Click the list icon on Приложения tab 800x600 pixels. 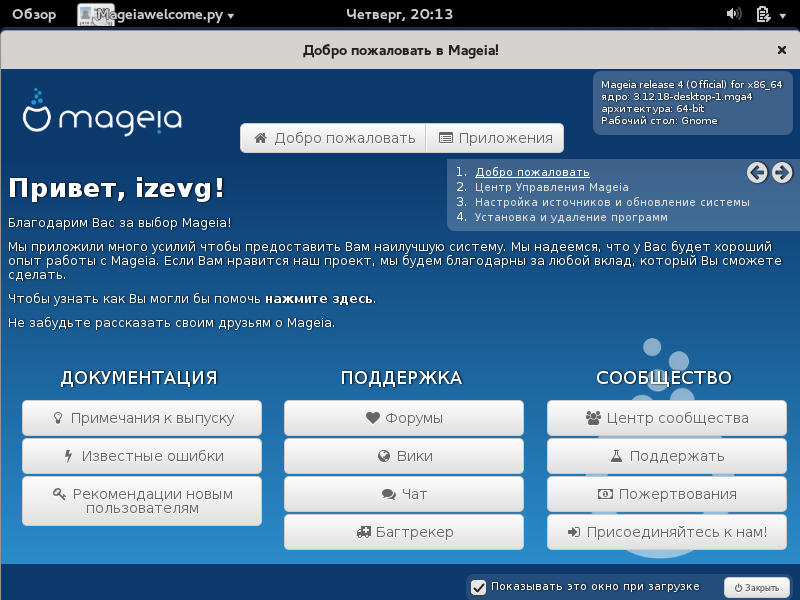(x=446, y=138)
